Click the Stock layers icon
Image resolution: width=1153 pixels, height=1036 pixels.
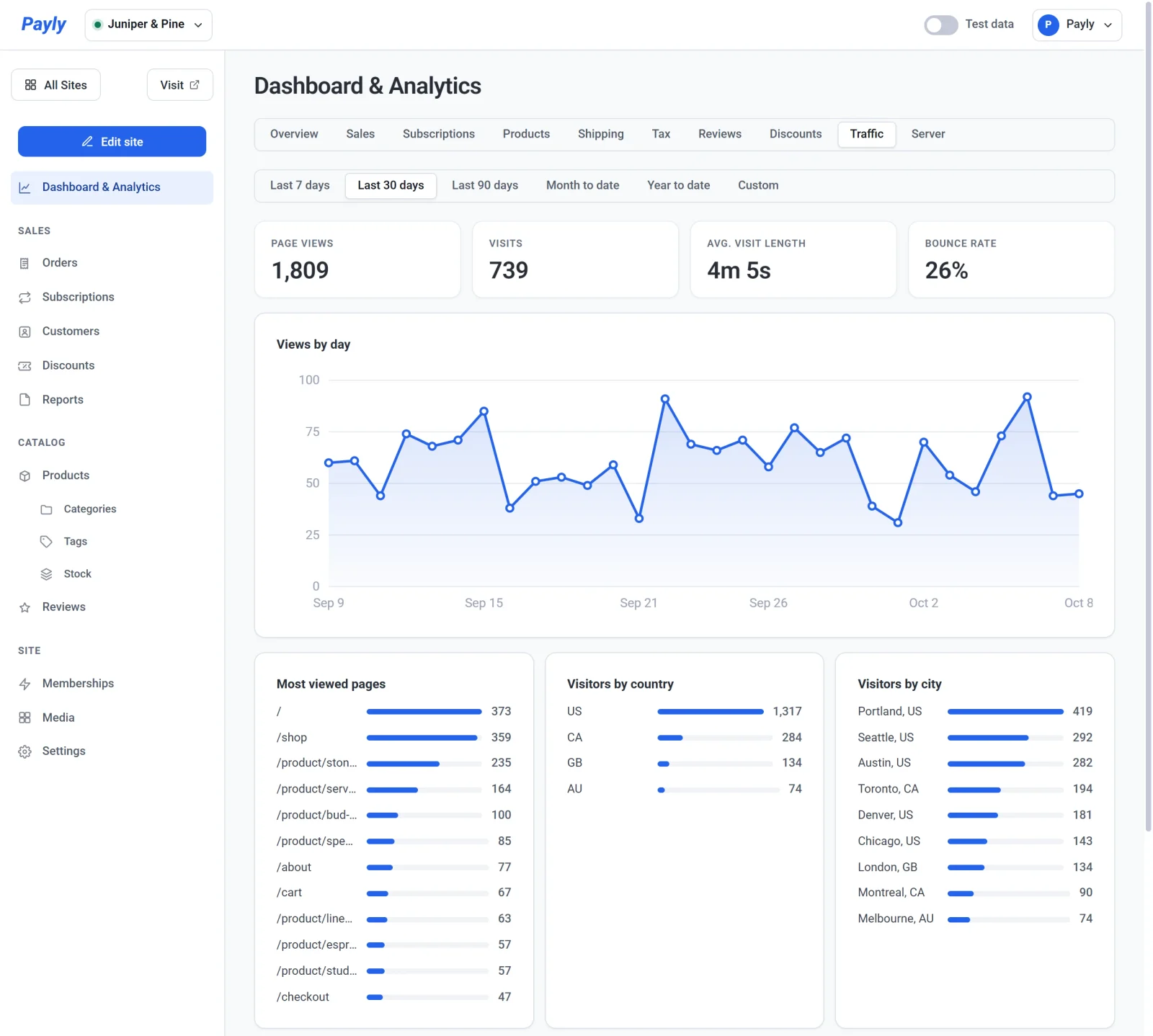tap(46, 574)
